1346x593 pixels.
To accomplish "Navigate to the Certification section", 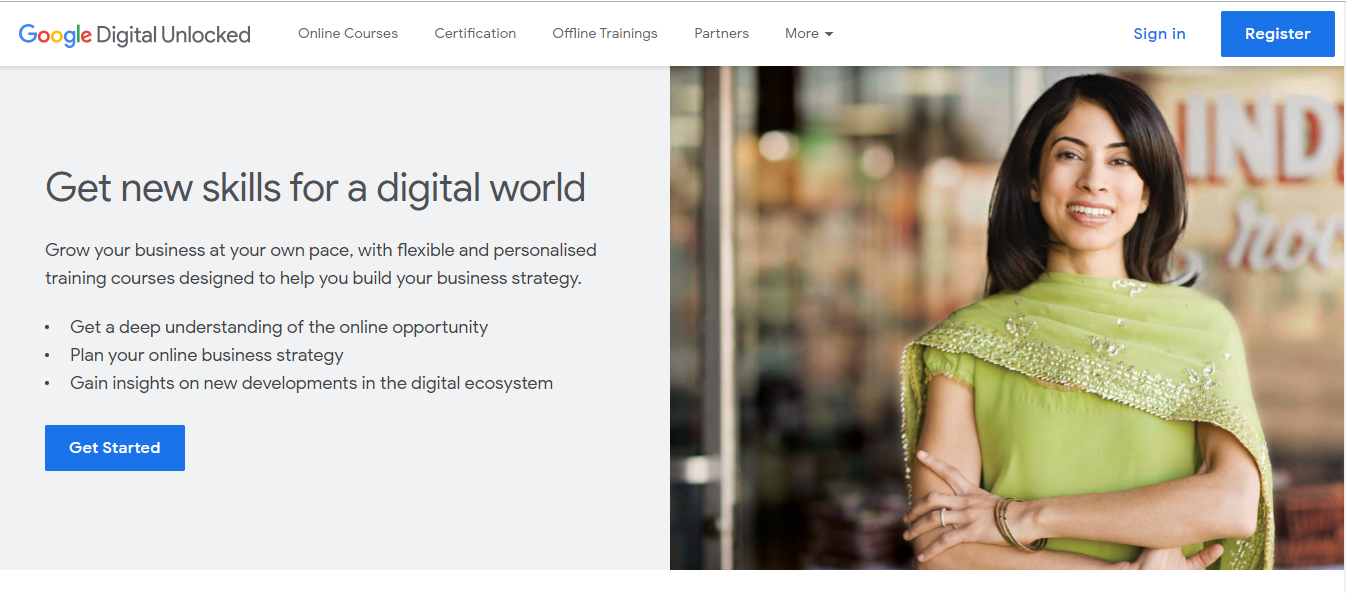I will 475,33.
